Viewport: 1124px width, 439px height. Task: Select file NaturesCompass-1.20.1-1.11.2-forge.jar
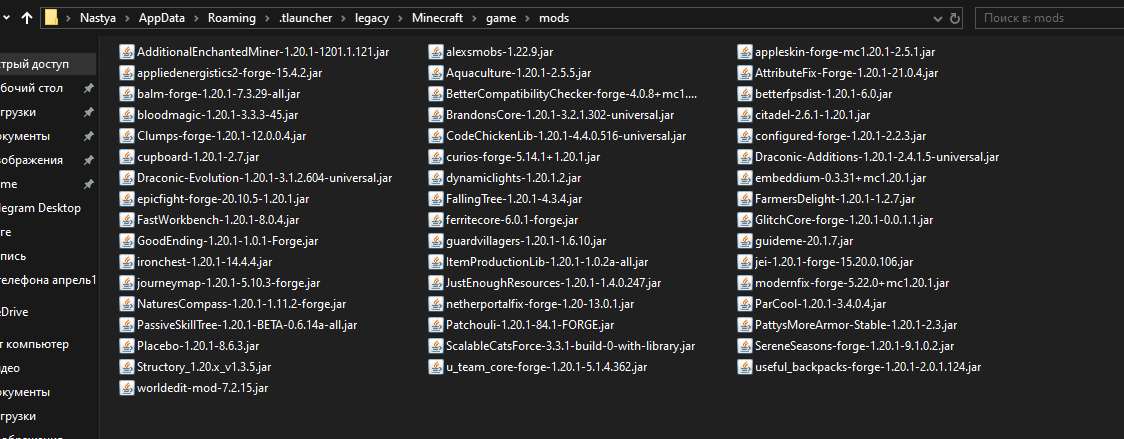coord(232,304)
